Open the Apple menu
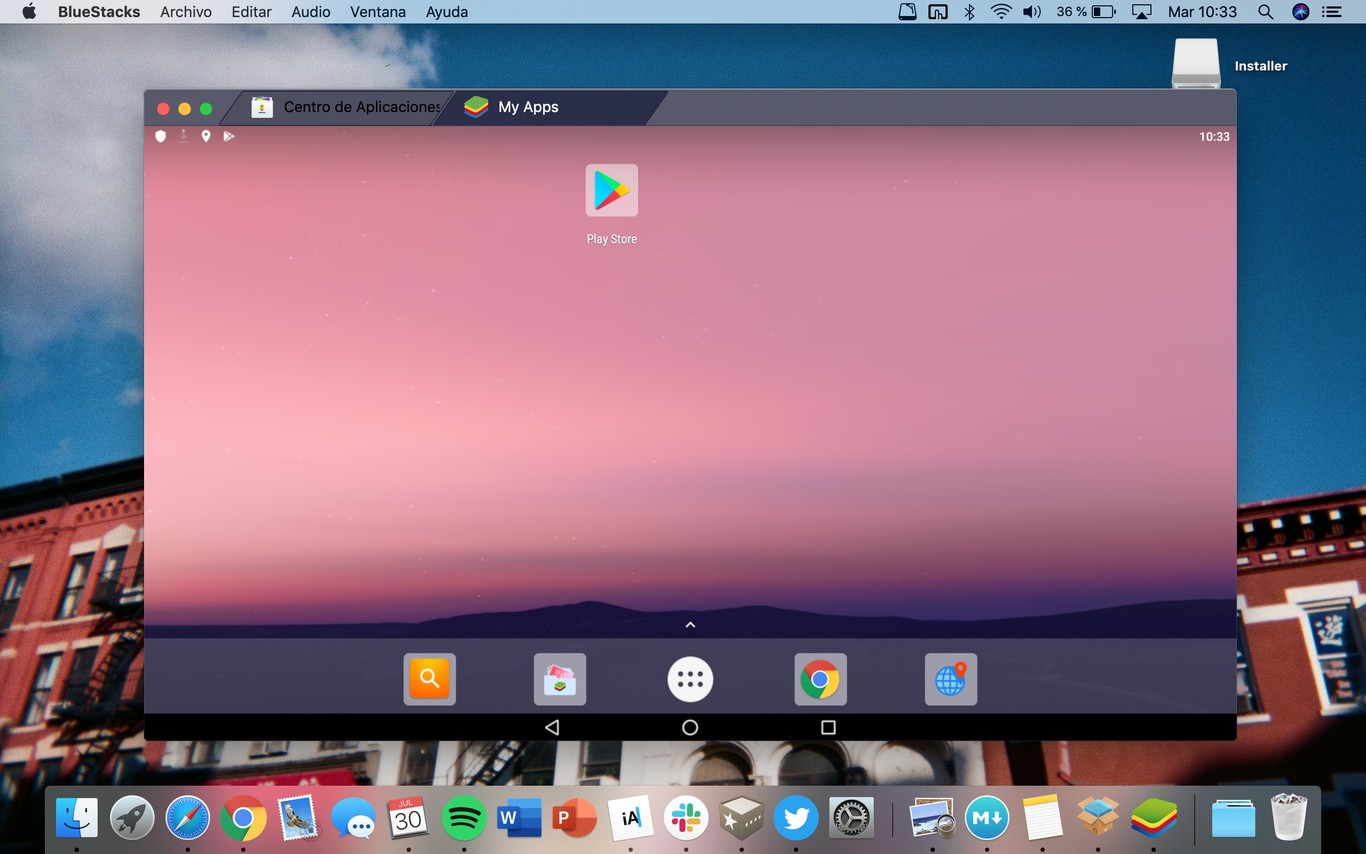Image resolution: width=1366 pixels, height=854 pixels. pos(29,12)
